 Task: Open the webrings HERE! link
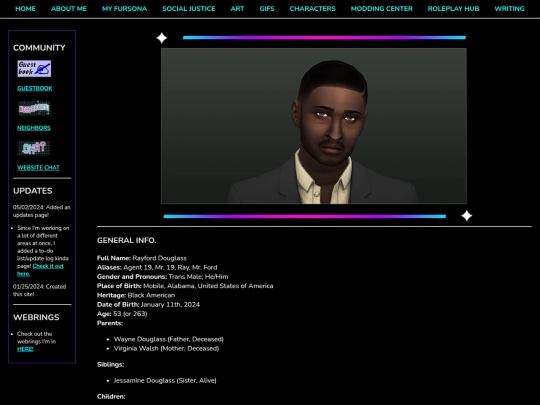click(25, 349)
